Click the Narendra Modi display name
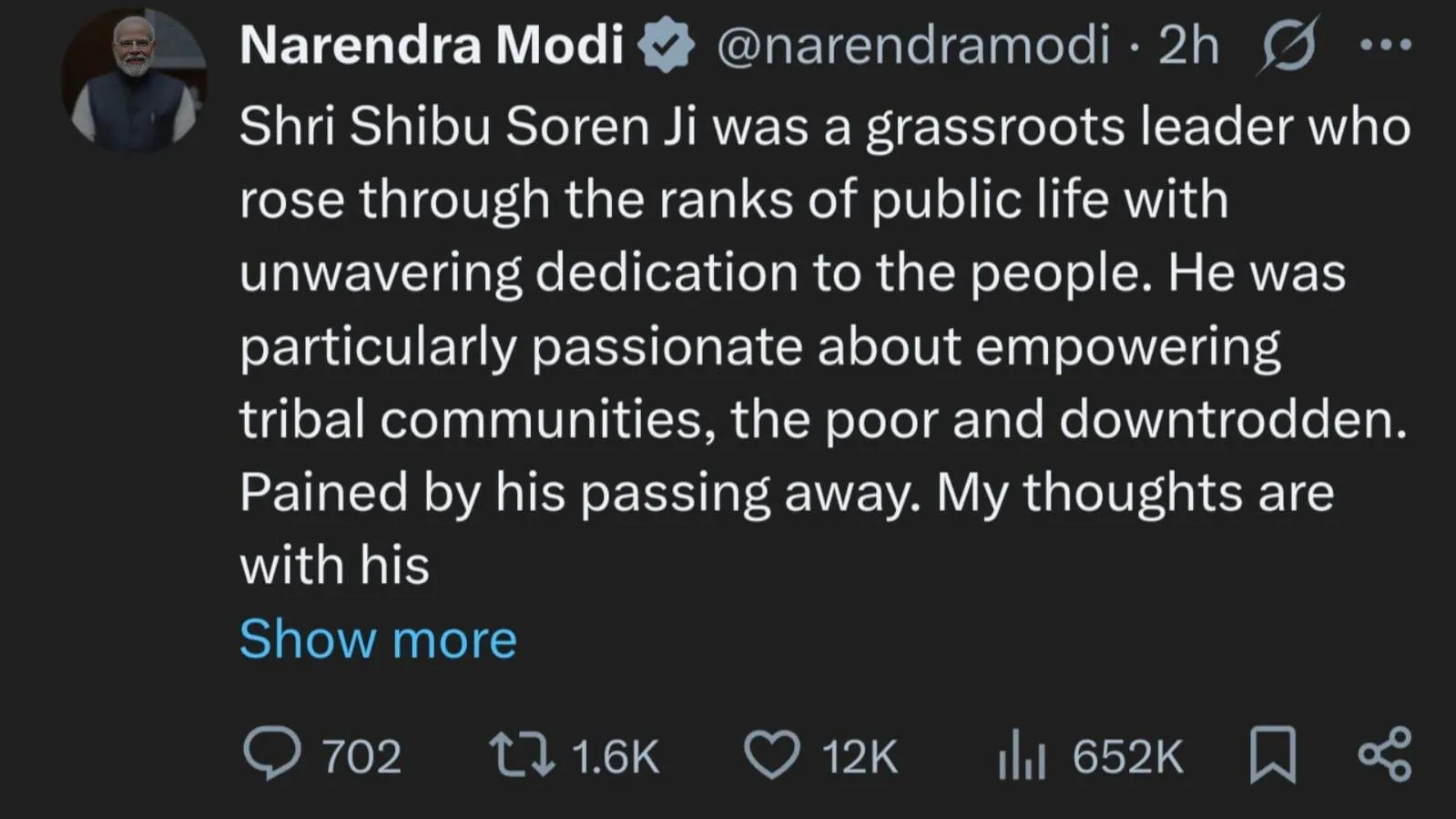1456x819 pixels. [432, 44]
